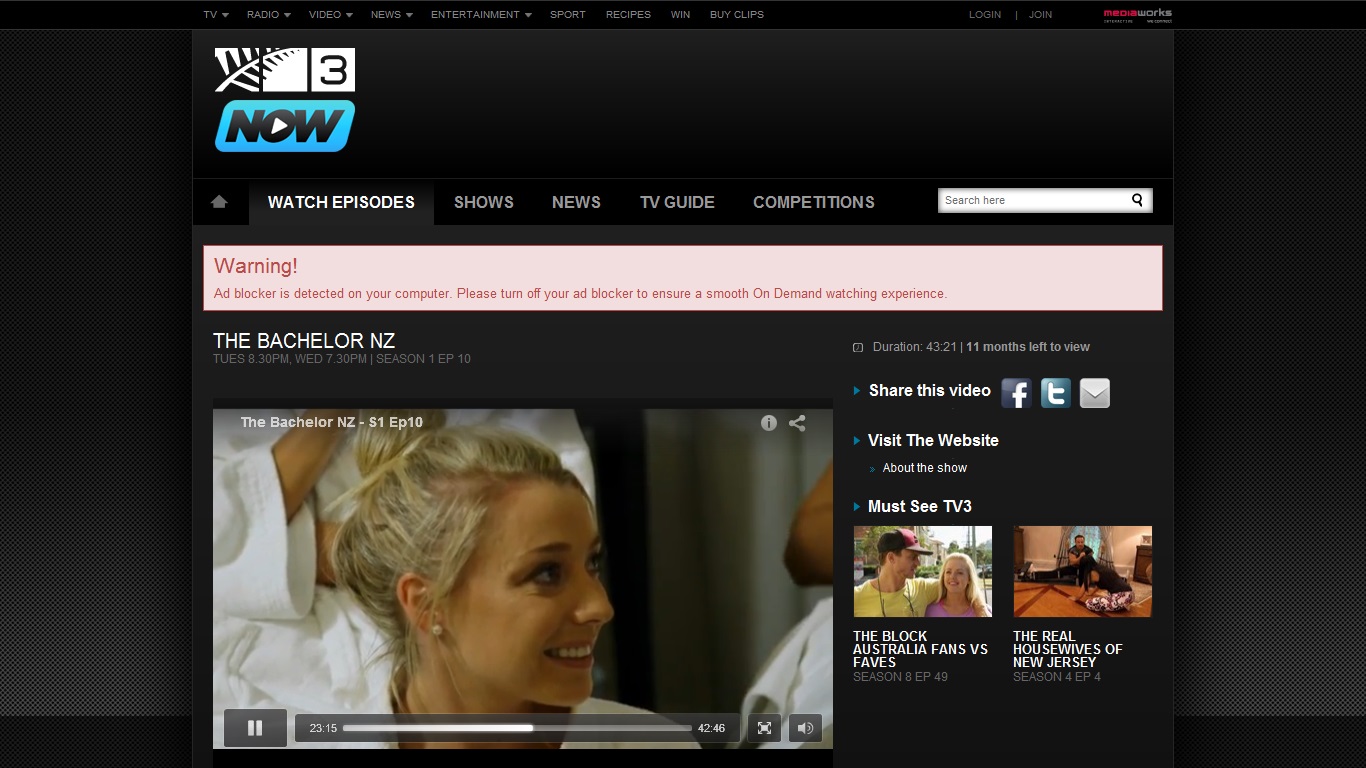Pause the video playback
The image size is (1366, 768).
coord(255,728)
